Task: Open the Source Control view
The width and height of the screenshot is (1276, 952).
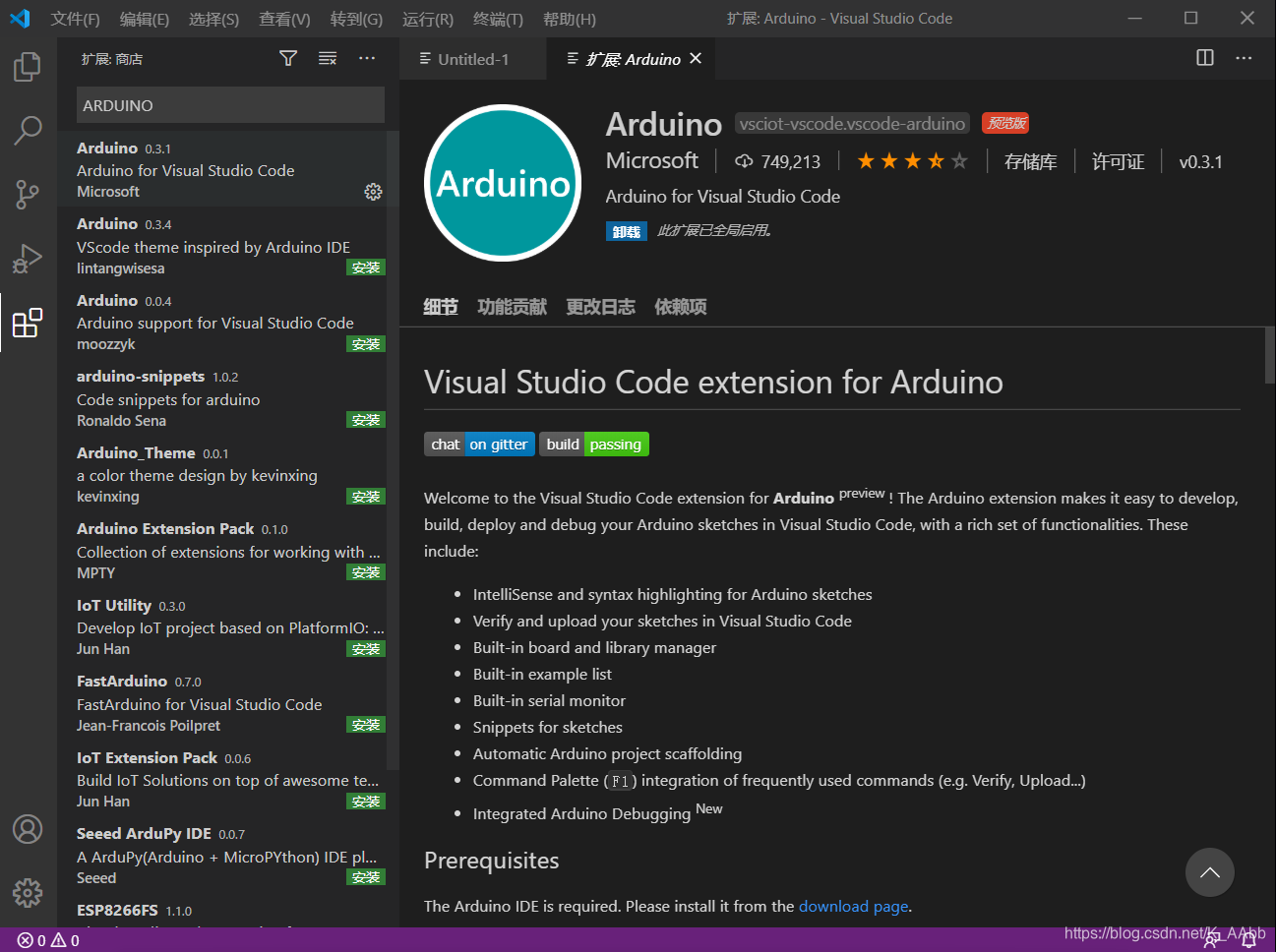Action: tap(28, 194)
